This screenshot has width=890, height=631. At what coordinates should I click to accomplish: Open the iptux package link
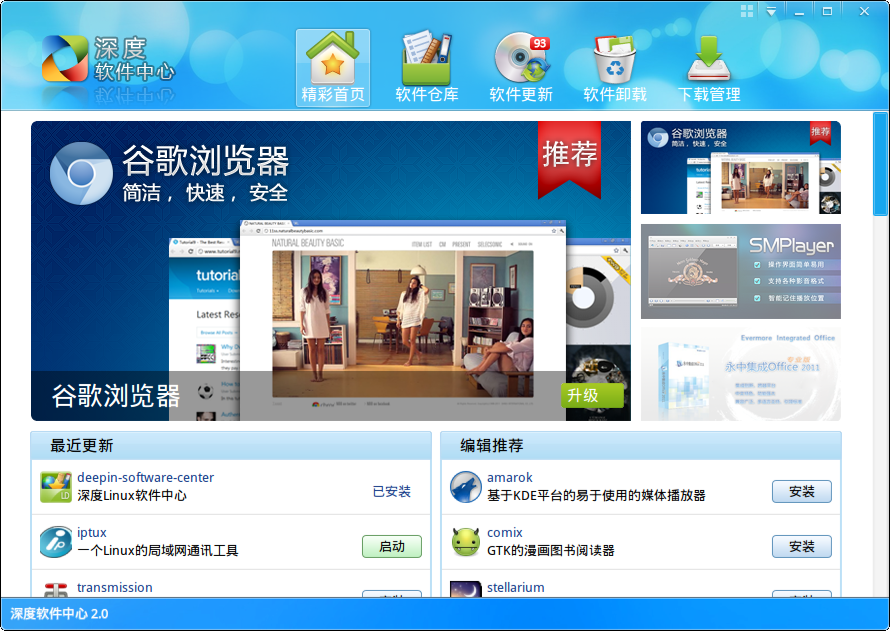[92, 532]
